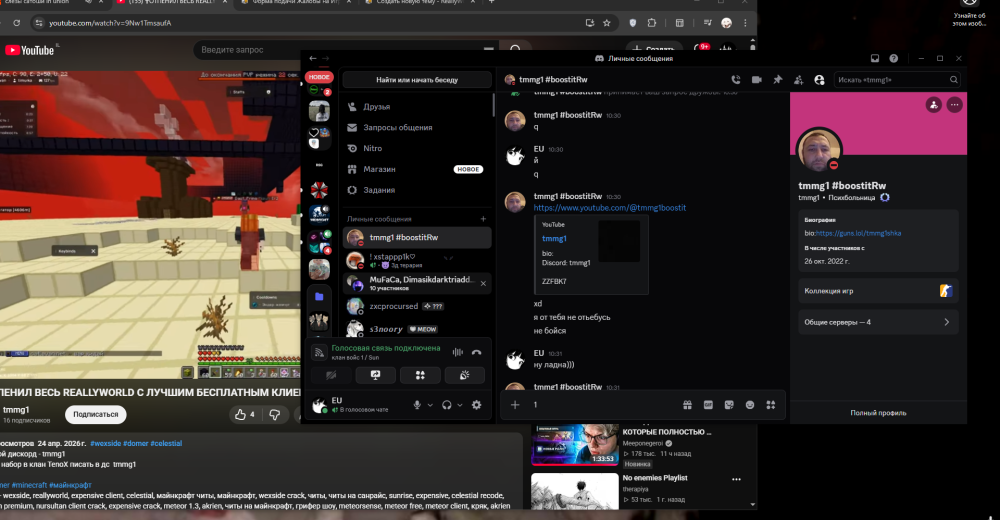Viewport: 1000px width, 520px height.
Task: Toggle noise suppression in voice panel
Action: click(x=457, y=352)
